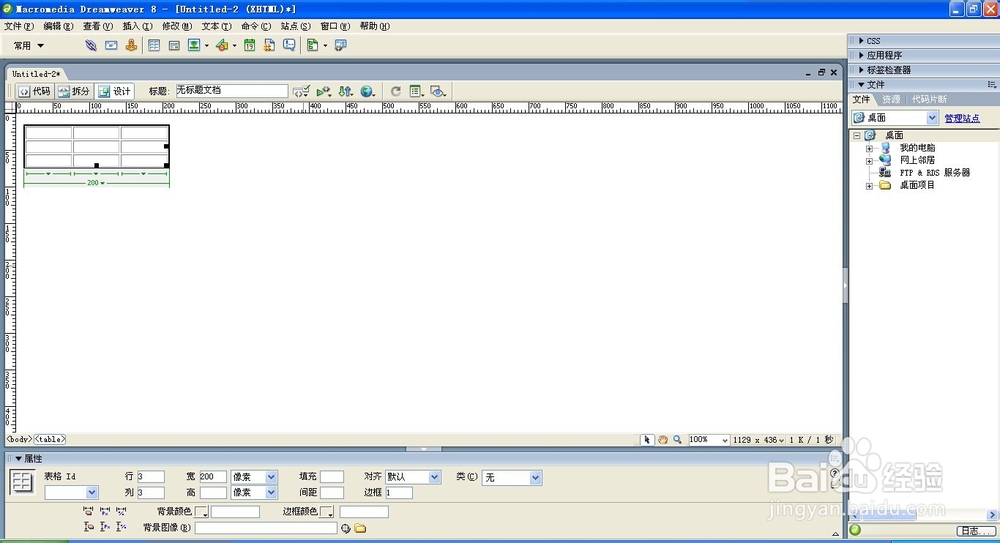Insert a table icon in toolbar
This screenshot has width=1000, height=543.
pyautogui.click(x=154, y=45)
